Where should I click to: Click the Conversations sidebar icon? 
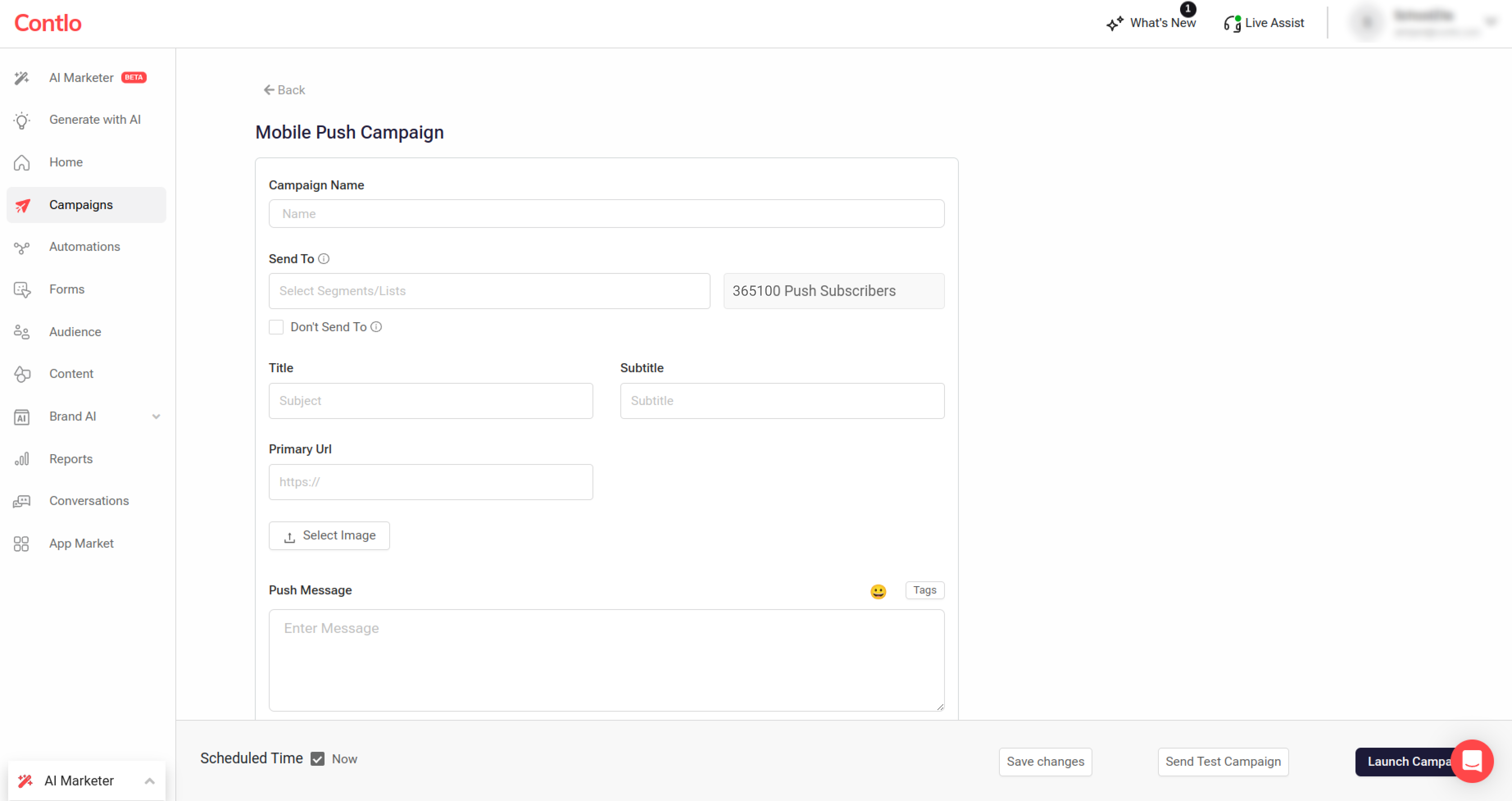pos(22,501)
